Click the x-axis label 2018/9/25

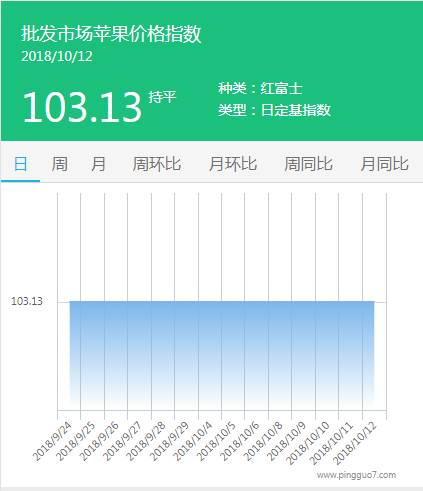(x=76, y=441)
